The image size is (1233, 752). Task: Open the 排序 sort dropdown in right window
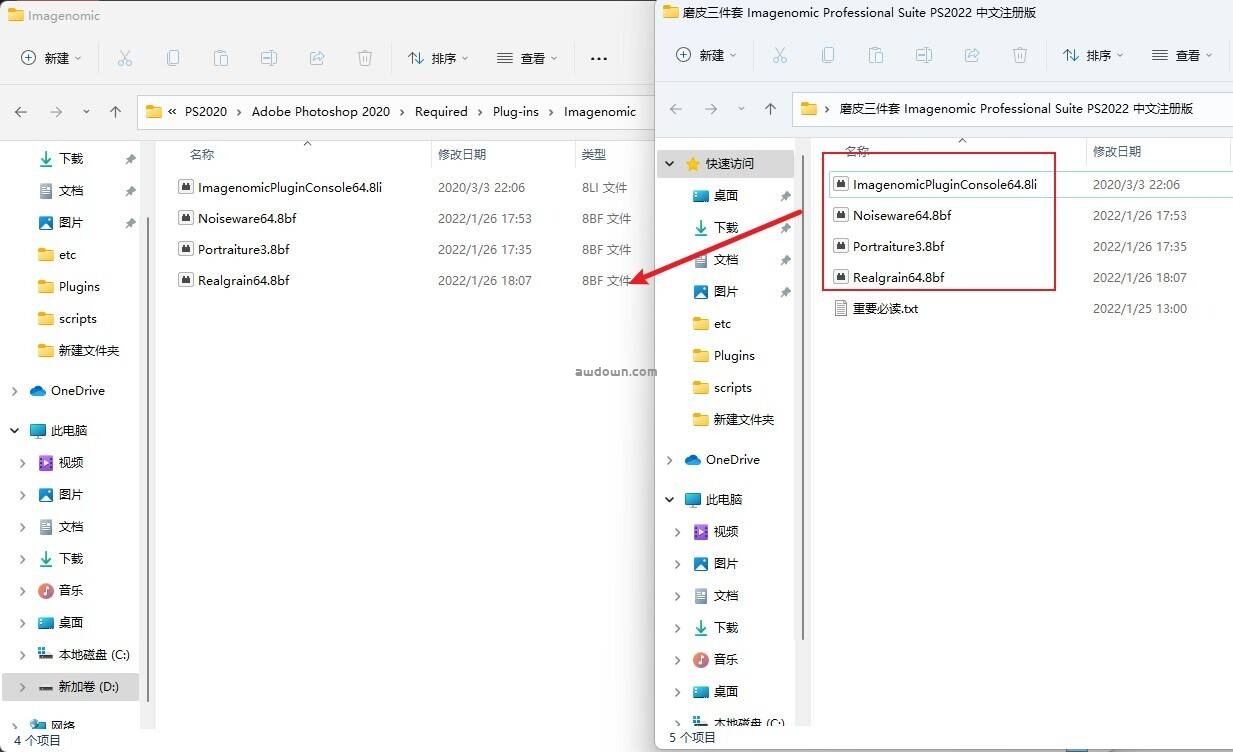[x=1093, y=55]
